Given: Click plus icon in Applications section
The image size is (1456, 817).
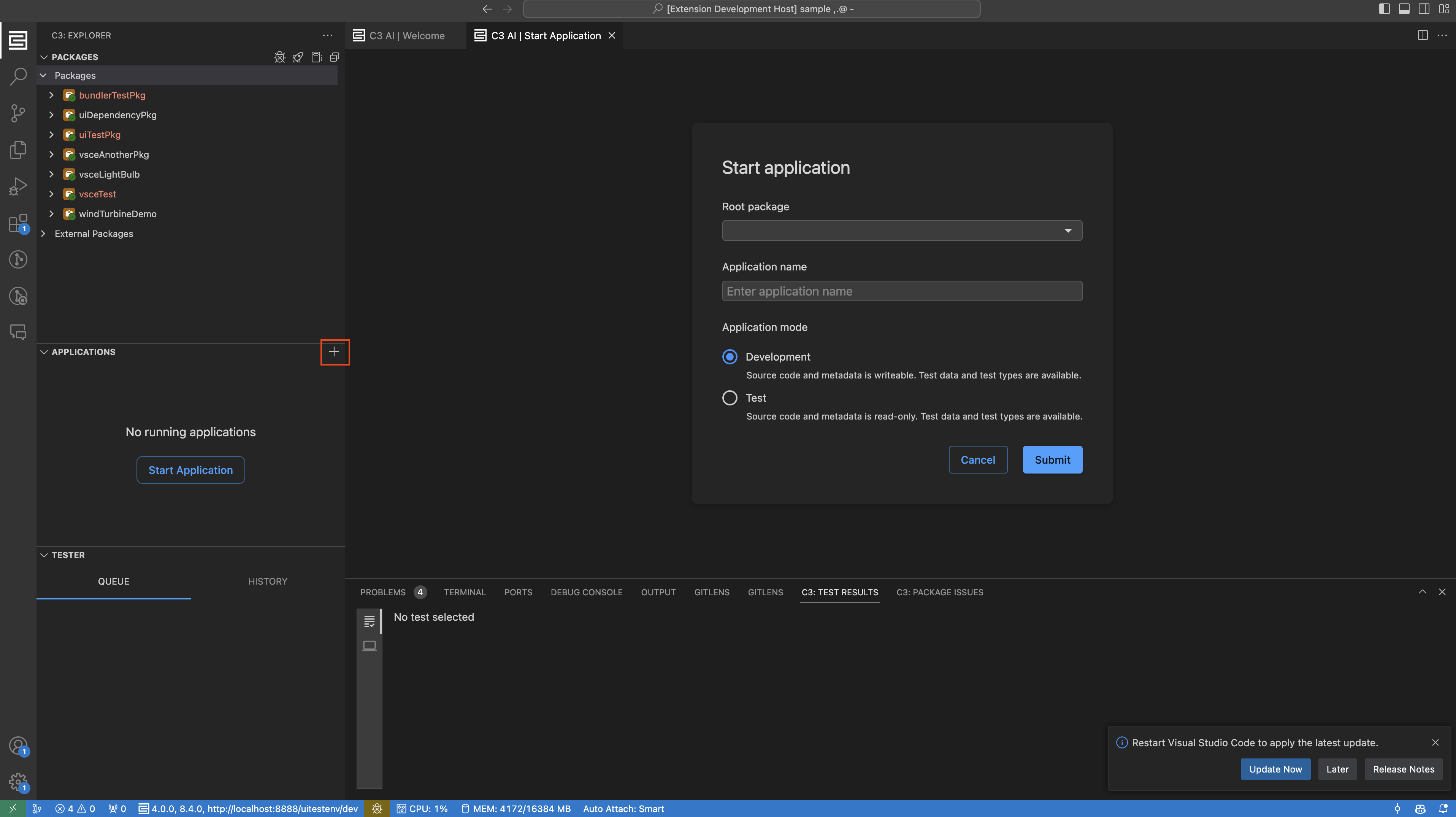Looking at the screenshot, I should point(334,352).
